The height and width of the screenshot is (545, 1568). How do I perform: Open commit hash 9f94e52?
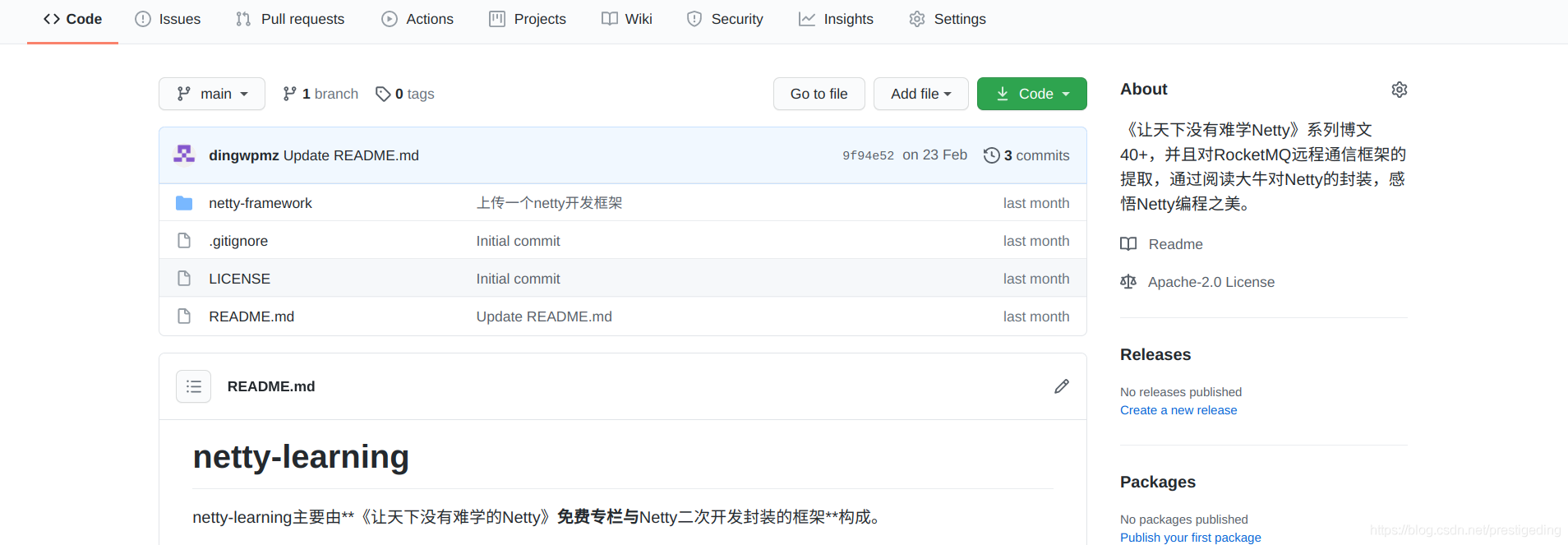click(x=868, y=155)
